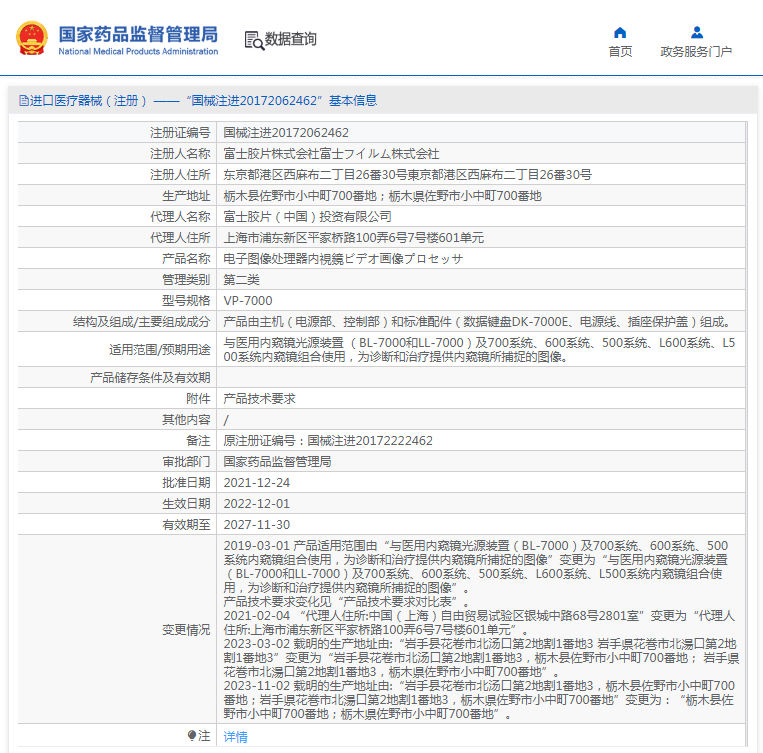Click the 政务服务门户 person icon
This screenshot has height=753, width=763.
coord(697,33)
